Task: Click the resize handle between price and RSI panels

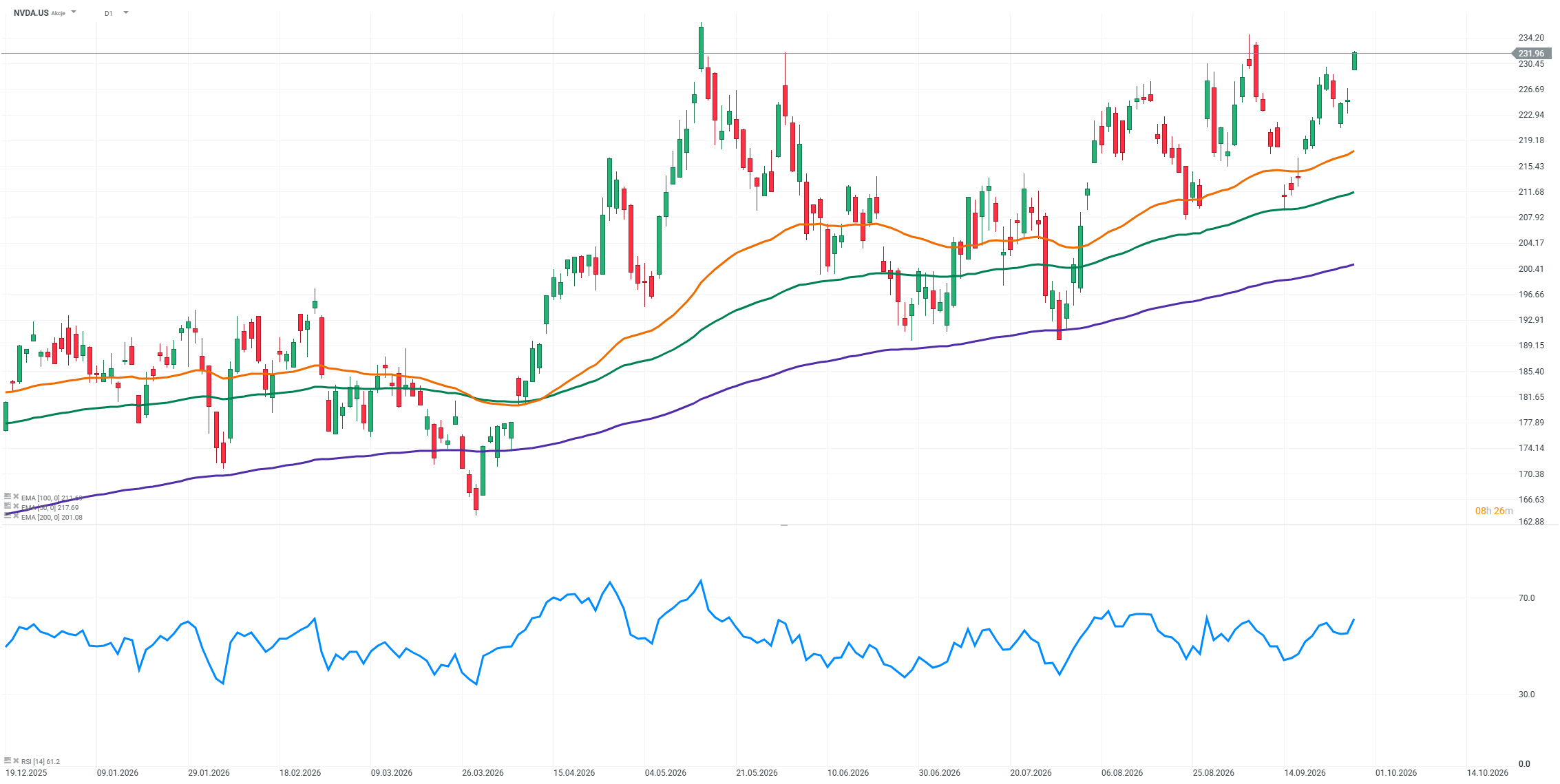Action: pos(783,525)
